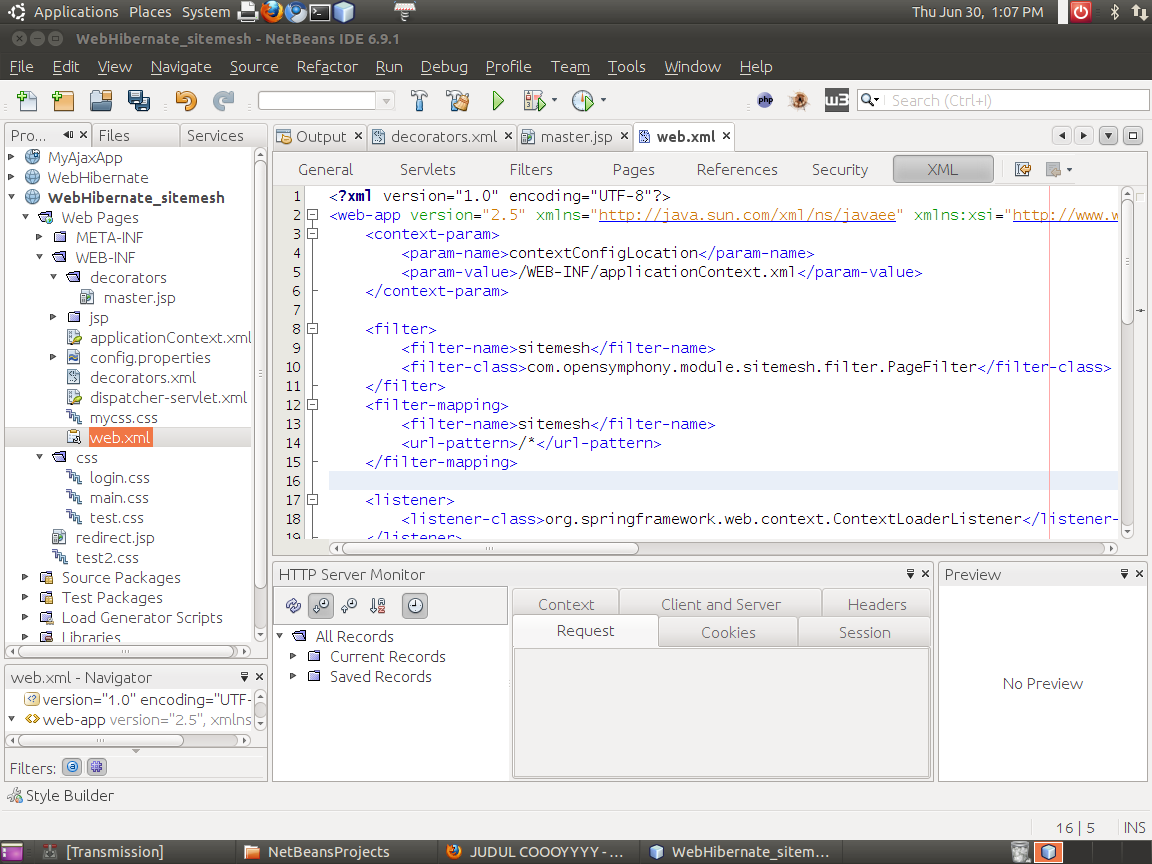Click the Search (Ctrl+I) field
The image size is (1152, 864).
[1015, 101]
